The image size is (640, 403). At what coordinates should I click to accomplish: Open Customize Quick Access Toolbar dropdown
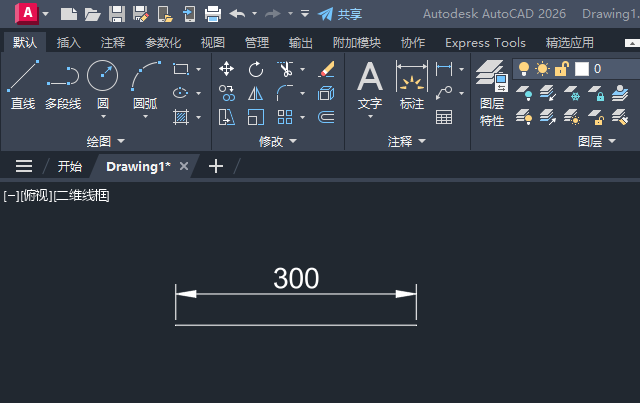click(x=304, y=14)
